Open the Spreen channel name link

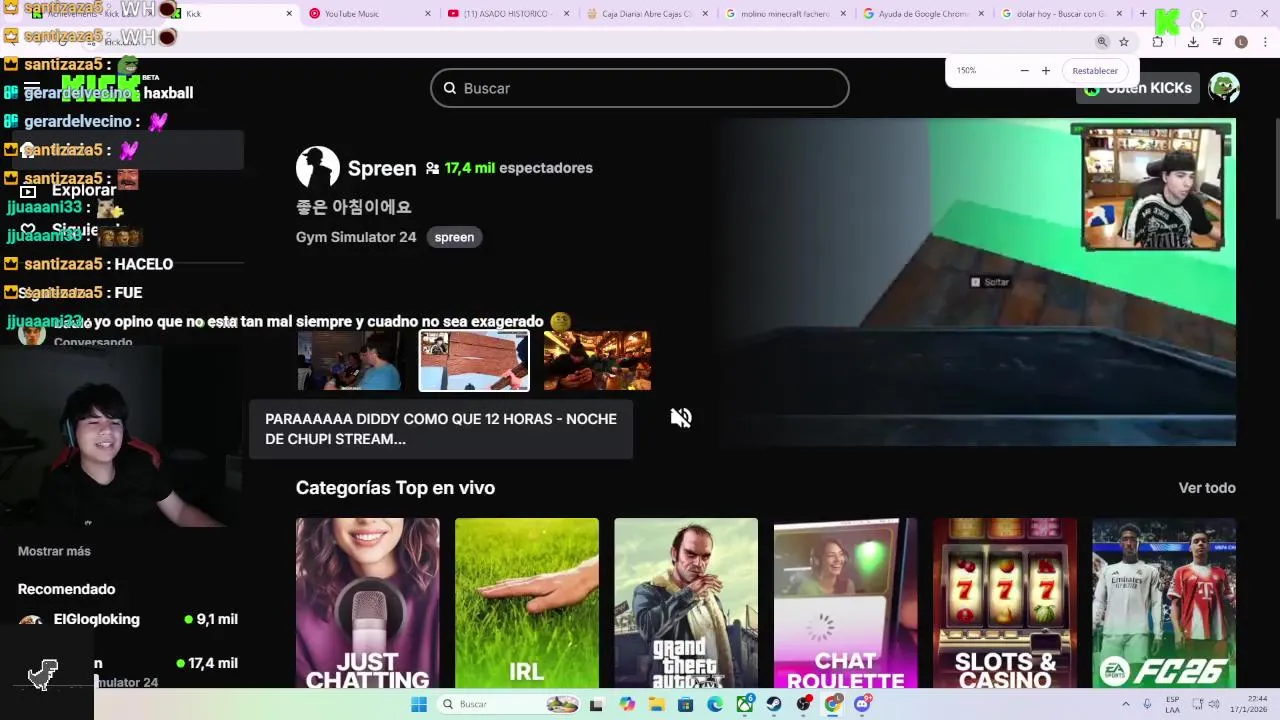click(382, 168)
